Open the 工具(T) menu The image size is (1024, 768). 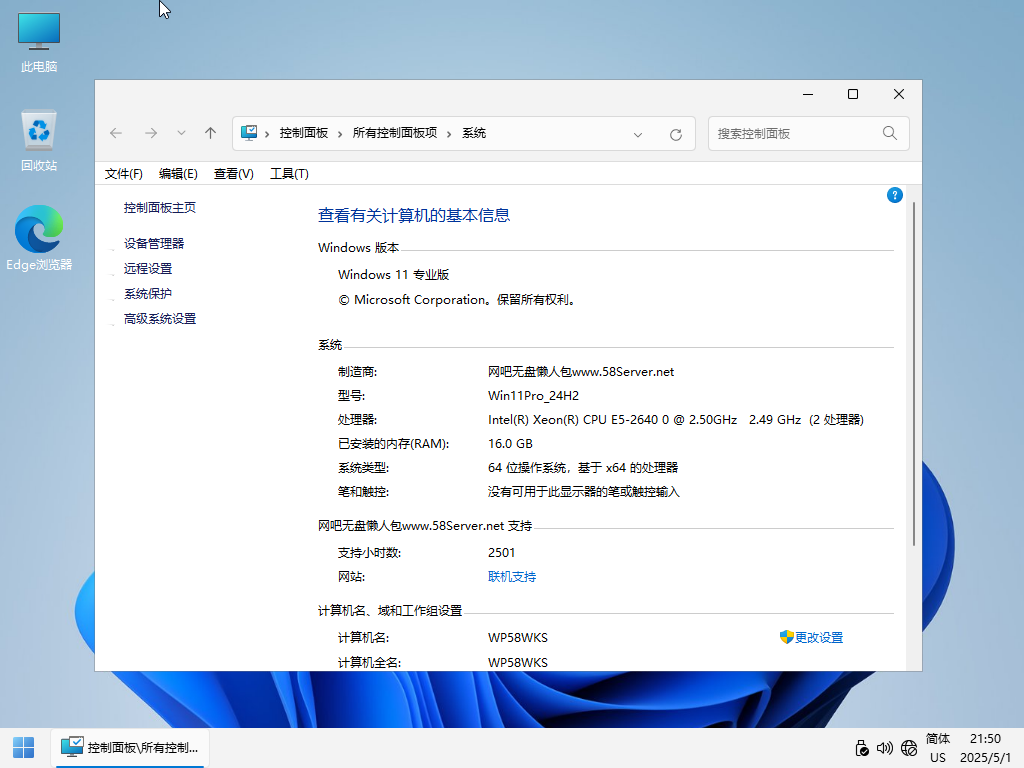[x=289, y=174]
